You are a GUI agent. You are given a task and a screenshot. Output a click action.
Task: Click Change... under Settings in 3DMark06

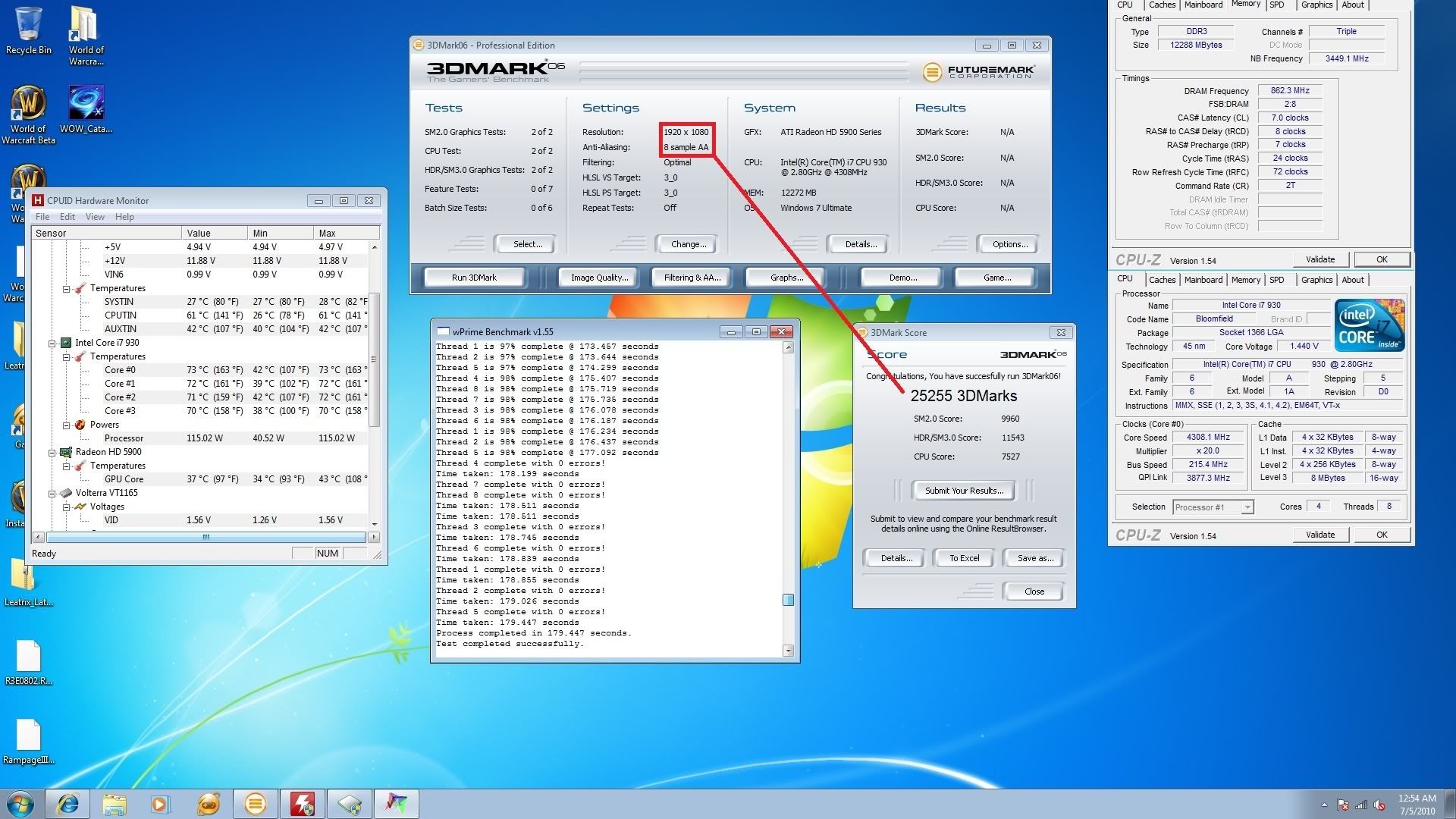(x=689, y=244)
